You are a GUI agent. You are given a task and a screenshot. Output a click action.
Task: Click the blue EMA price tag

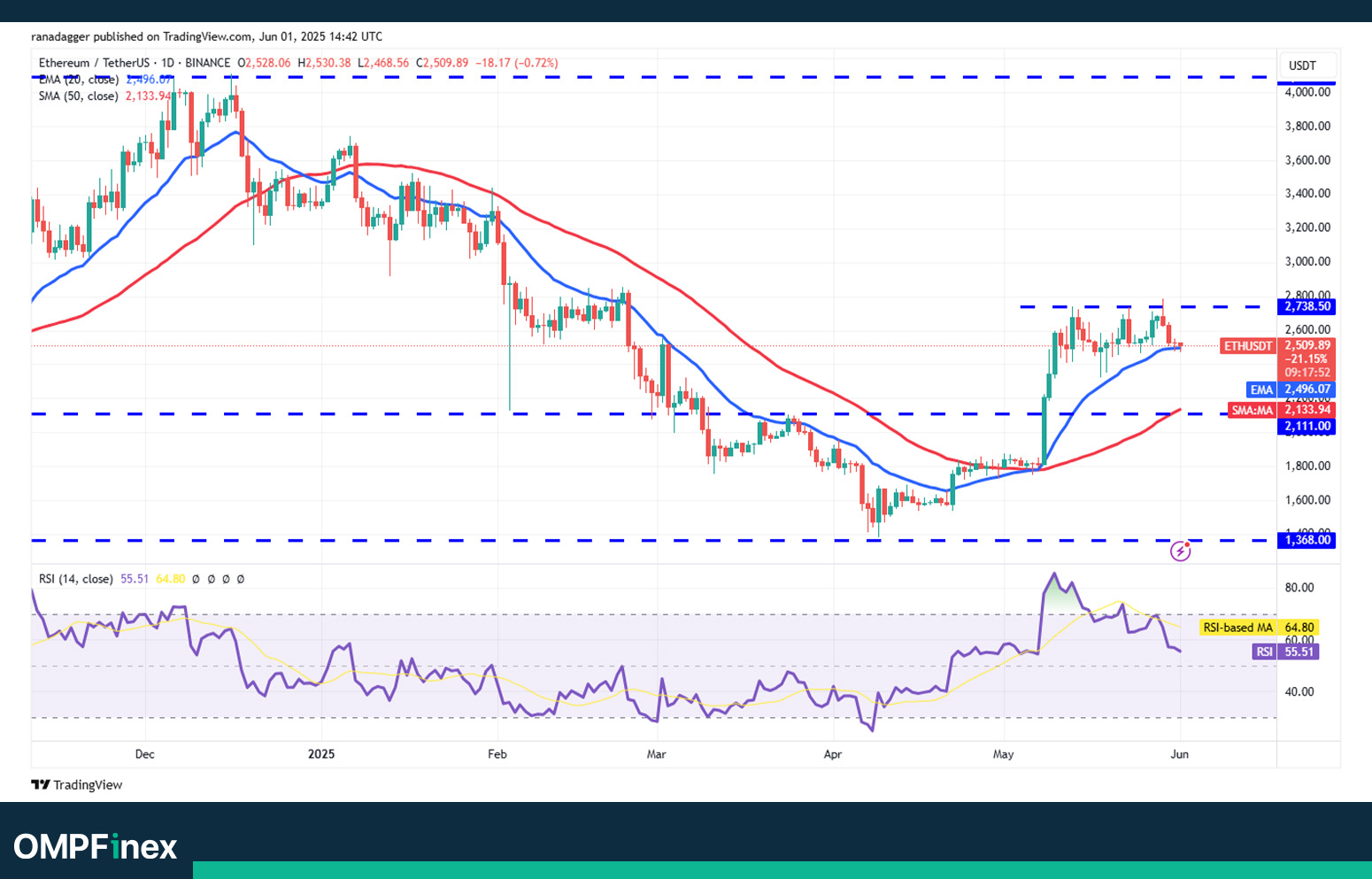[x=1261, y=389]
